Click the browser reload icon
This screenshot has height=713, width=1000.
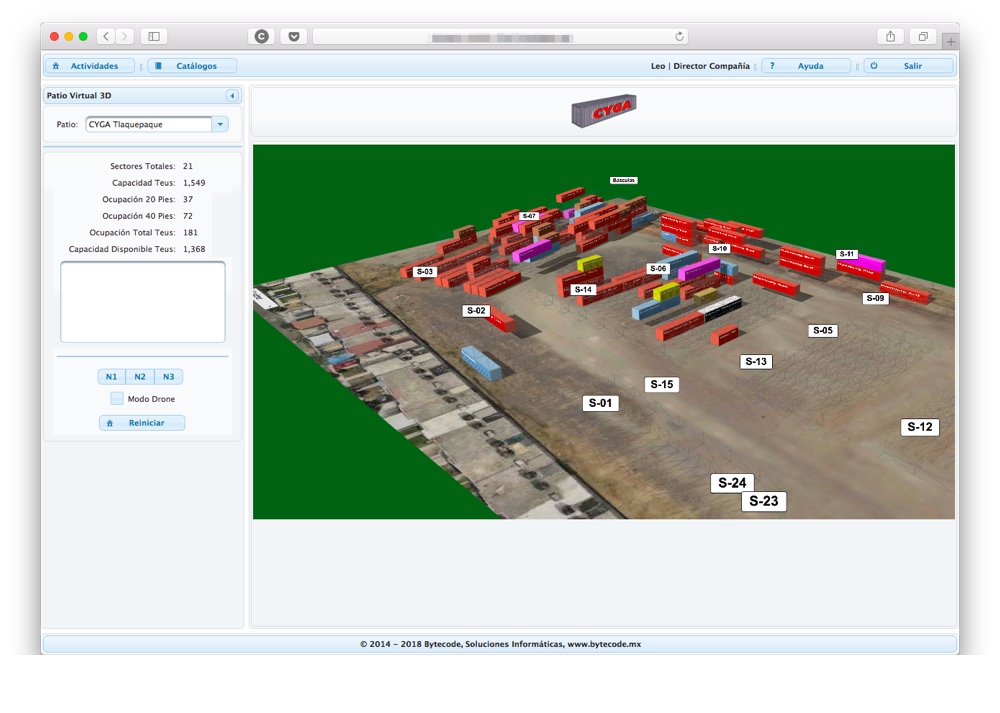coord(680,37)
